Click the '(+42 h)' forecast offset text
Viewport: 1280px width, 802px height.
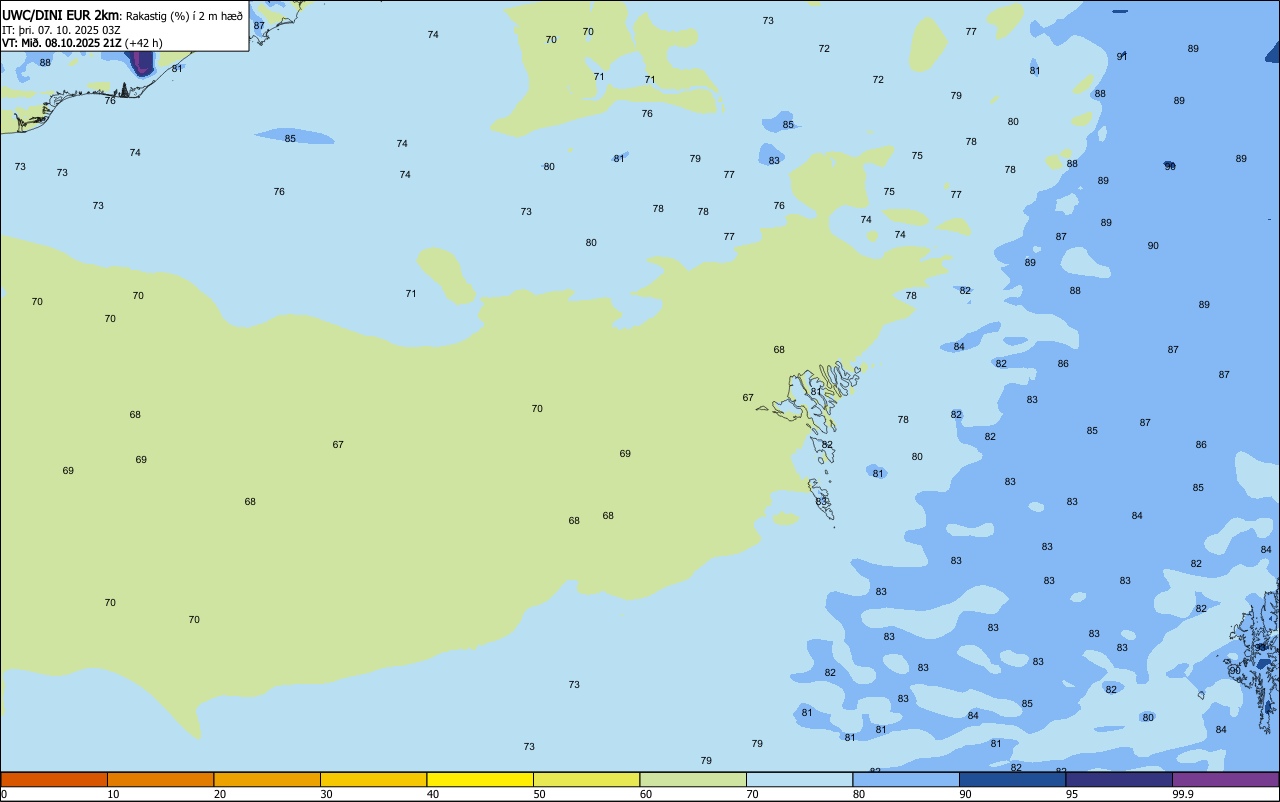(x=144, y=43)
